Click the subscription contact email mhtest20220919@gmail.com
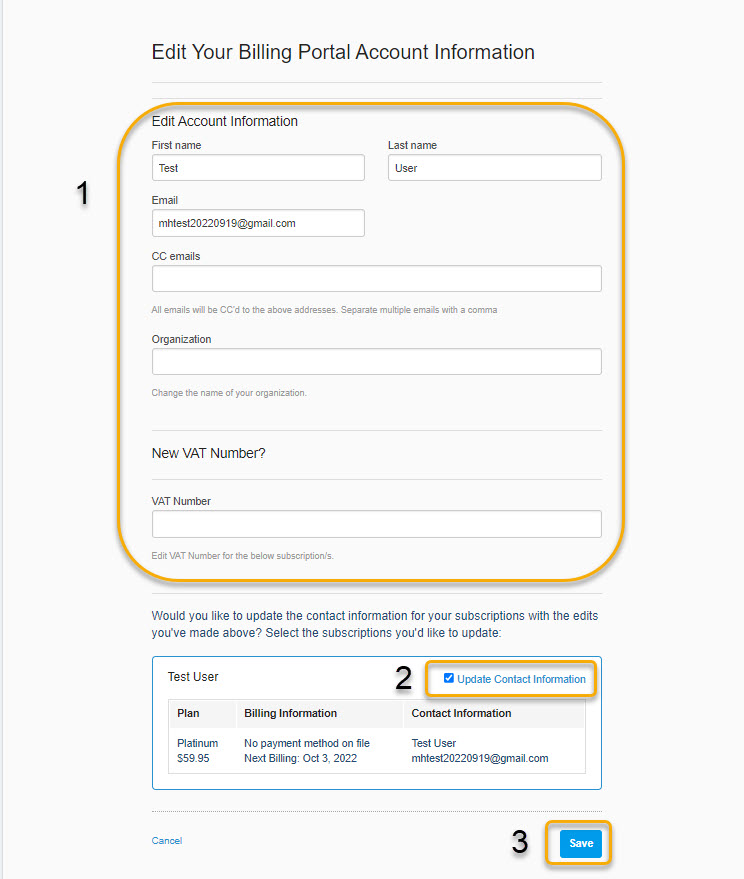The width and height of the screenshot is (744, 879). [480, 758]
